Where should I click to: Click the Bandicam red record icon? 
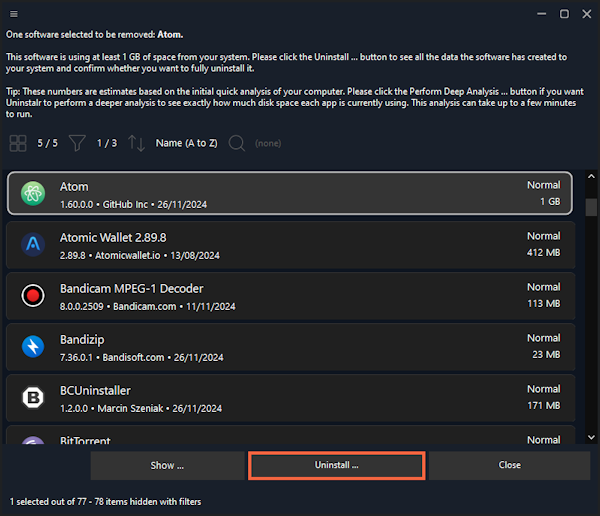point(33,295)
